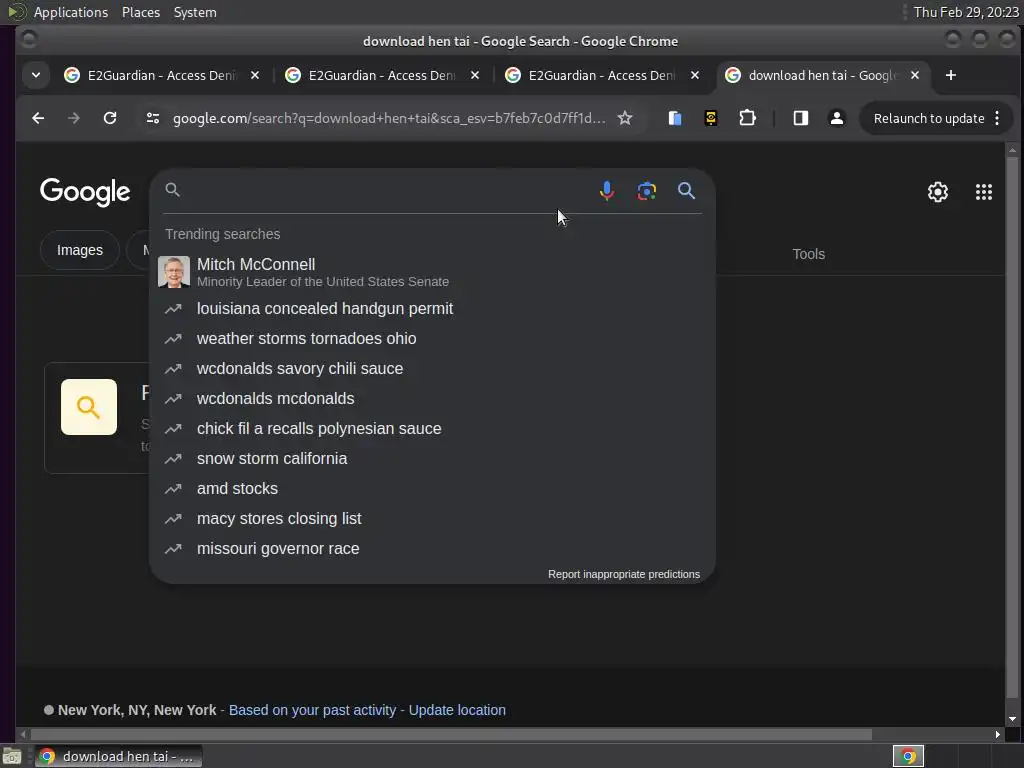Viewport: 1024px width, 768px height.
Task: Bookmark this page with the star icon
Action: 625,118
